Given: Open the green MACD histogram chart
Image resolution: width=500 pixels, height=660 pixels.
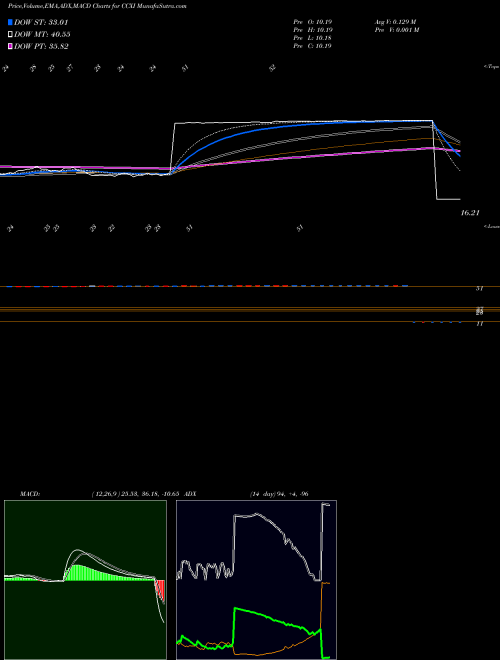Looking at the screenshot, I should pos(85,580).
